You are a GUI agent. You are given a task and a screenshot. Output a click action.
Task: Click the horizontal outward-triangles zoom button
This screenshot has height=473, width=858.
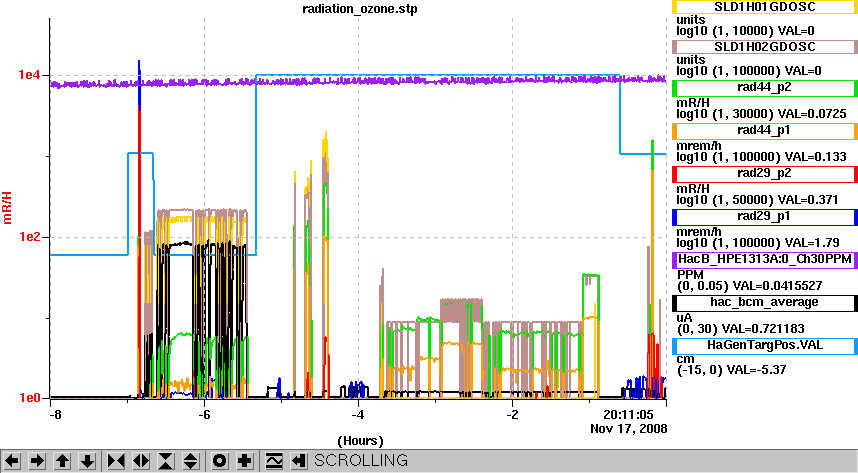tap(141, 461)
